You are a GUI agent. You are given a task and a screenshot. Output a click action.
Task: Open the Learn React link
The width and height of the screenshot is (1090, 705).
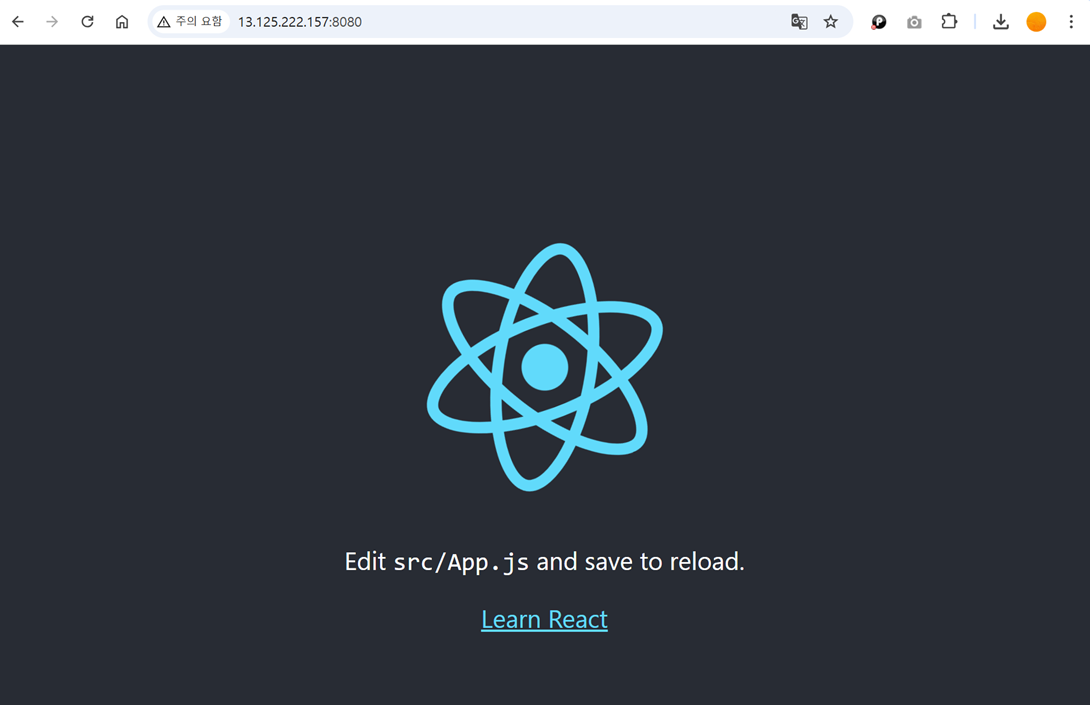[544, 619]
